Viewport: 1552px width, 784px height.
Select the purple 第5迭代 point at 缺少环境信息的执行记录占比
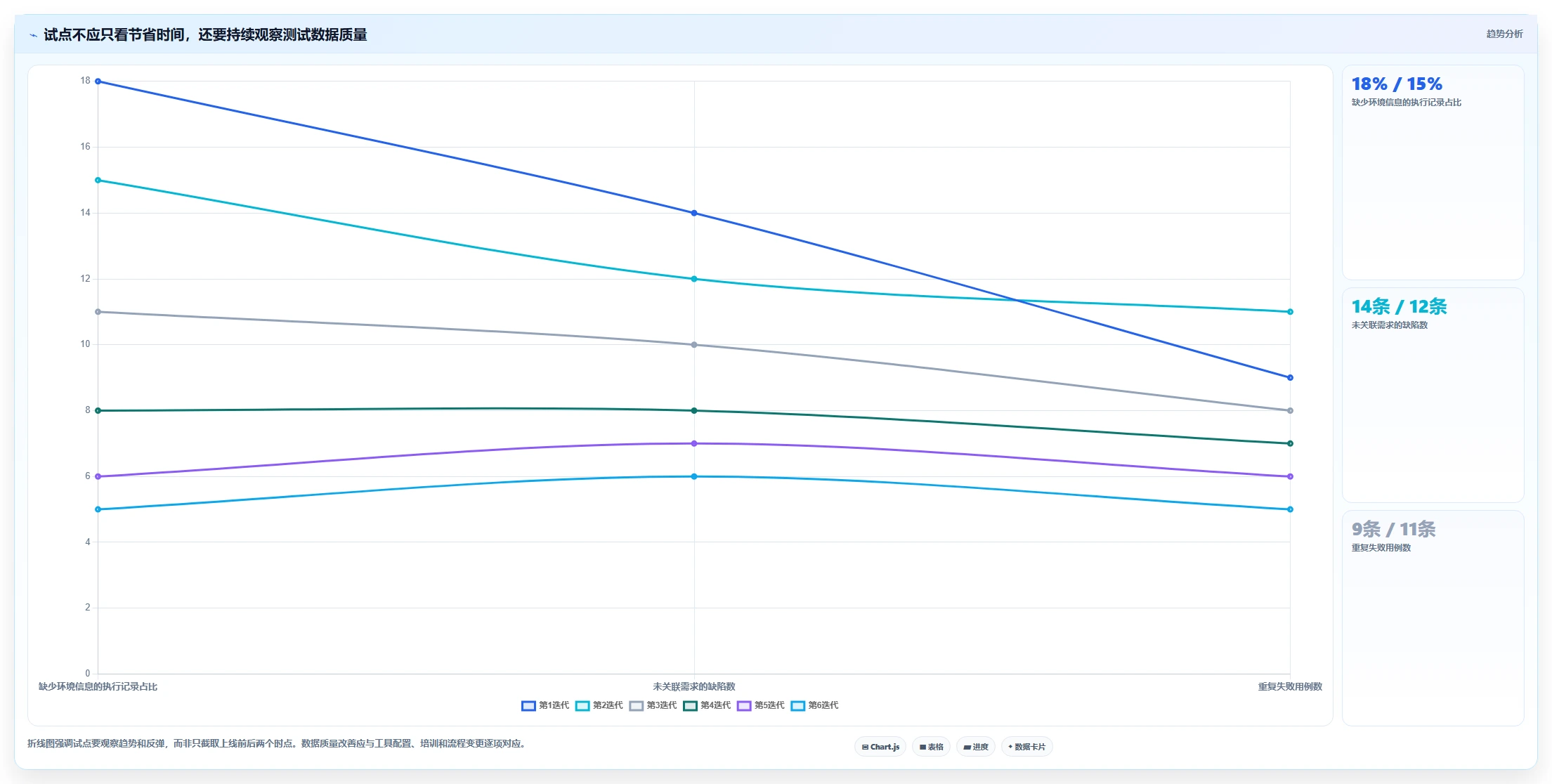click(x=98, y=476)
